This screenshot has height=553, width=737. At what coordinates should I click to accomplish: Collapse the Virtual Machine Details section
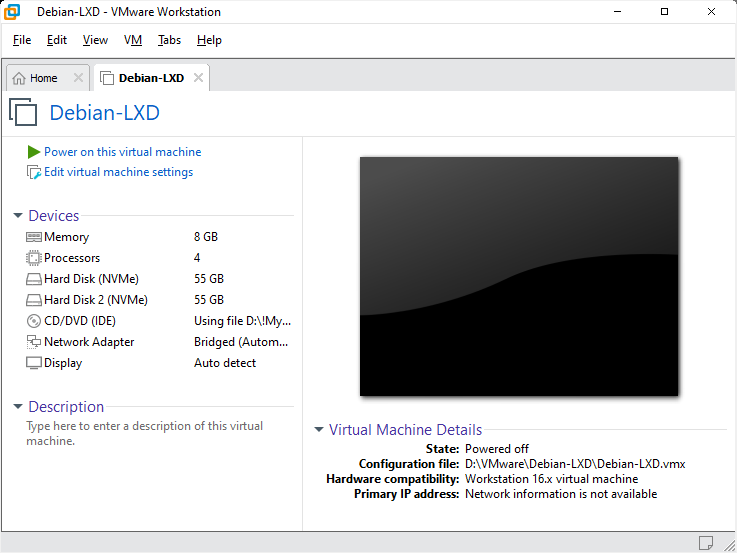click(x=319, y=429)
